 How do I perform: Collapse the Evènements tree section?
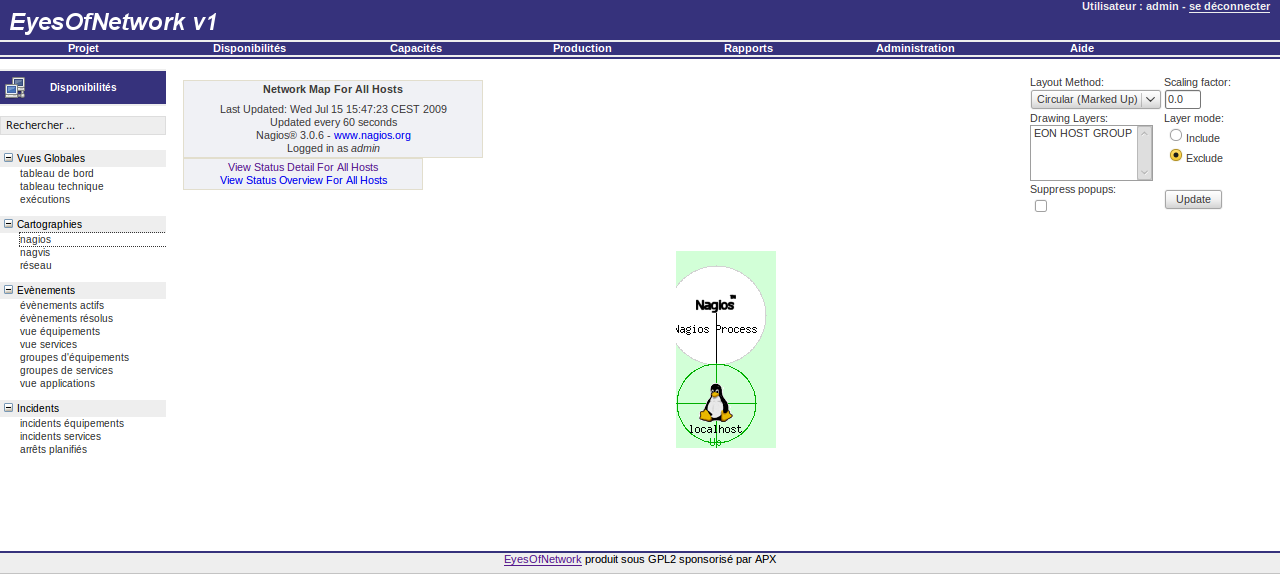pos(9,290)
